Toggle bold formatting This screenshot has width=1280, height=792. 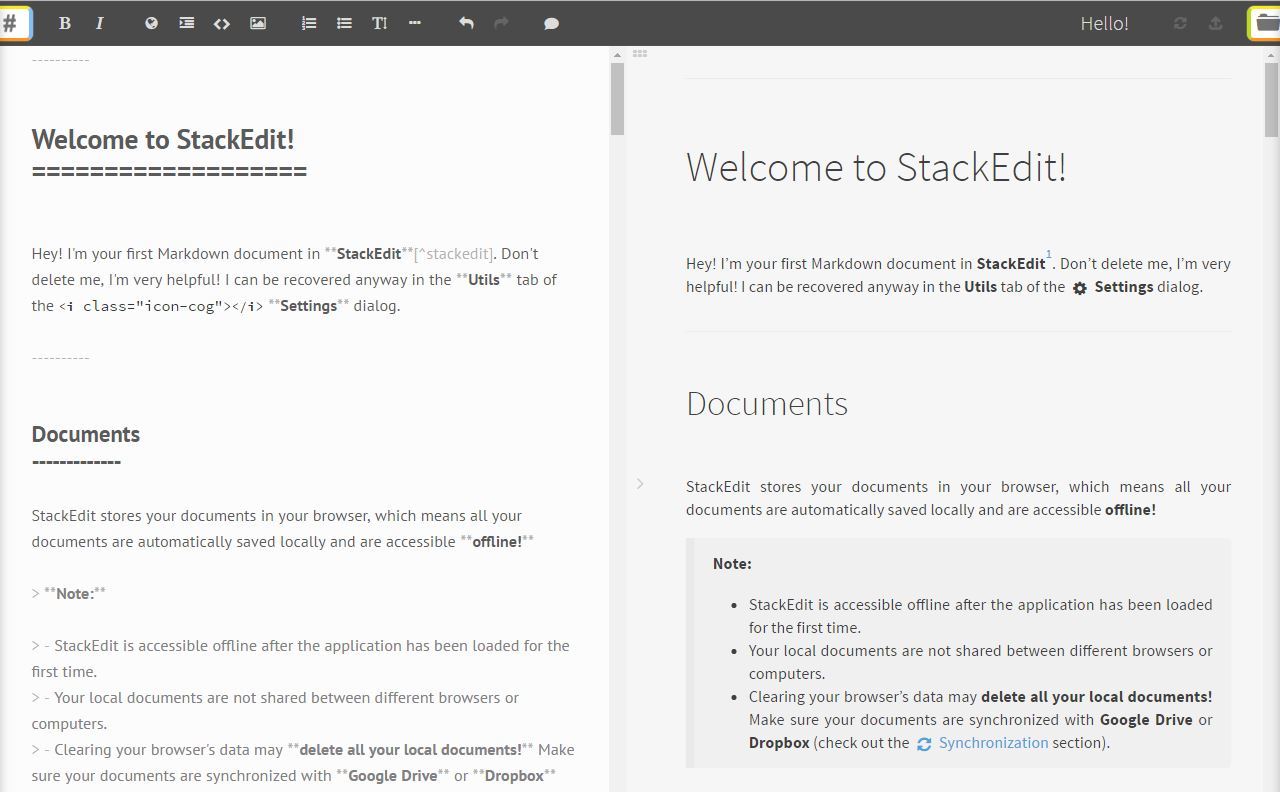(x=65, y=23)
